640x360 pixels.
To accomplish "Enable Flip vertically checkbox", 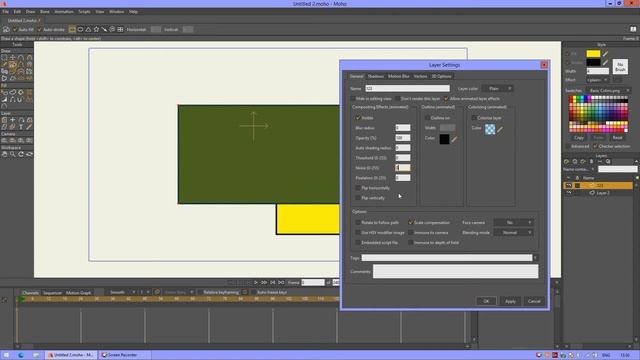I will coord(358,198).
